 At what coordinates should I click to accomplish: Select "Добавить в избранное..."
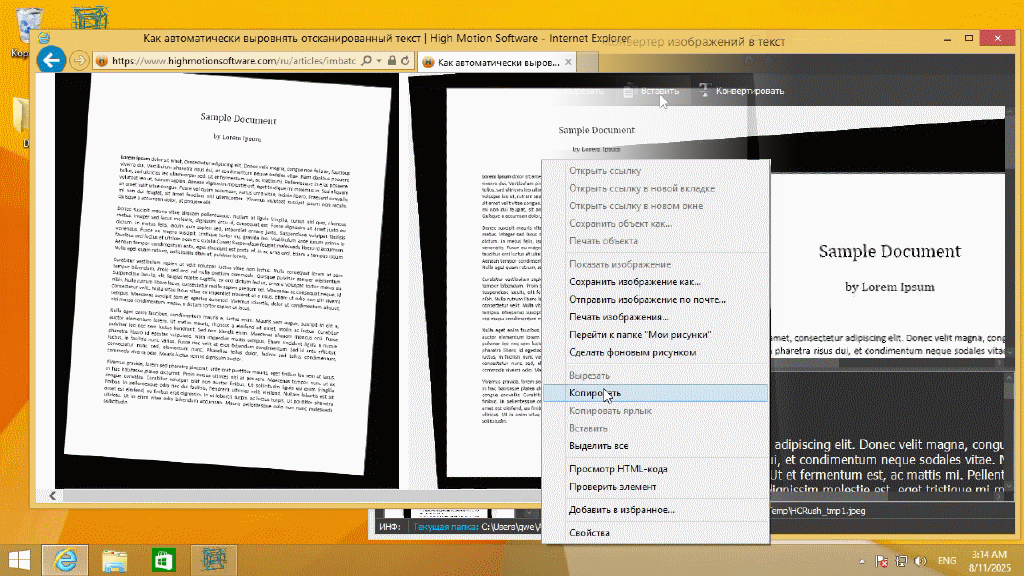pyautogui.click(x=622, y=510)
